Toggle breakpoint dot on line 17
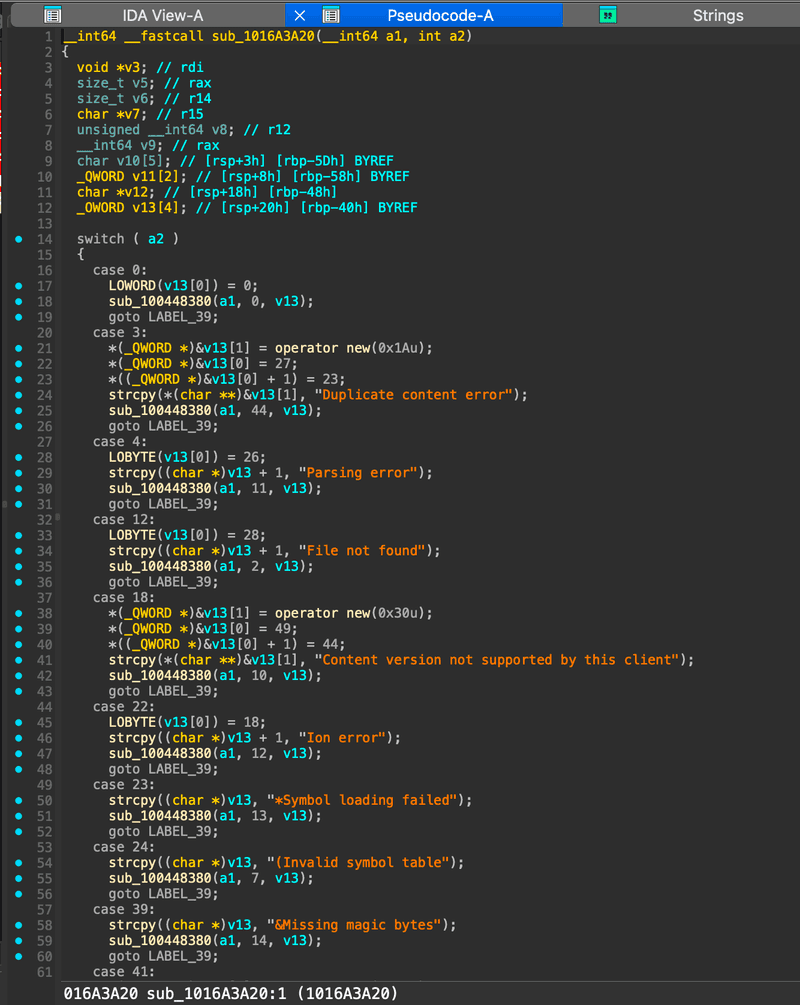Screen dimensions: 800x1005 [19, 286]
